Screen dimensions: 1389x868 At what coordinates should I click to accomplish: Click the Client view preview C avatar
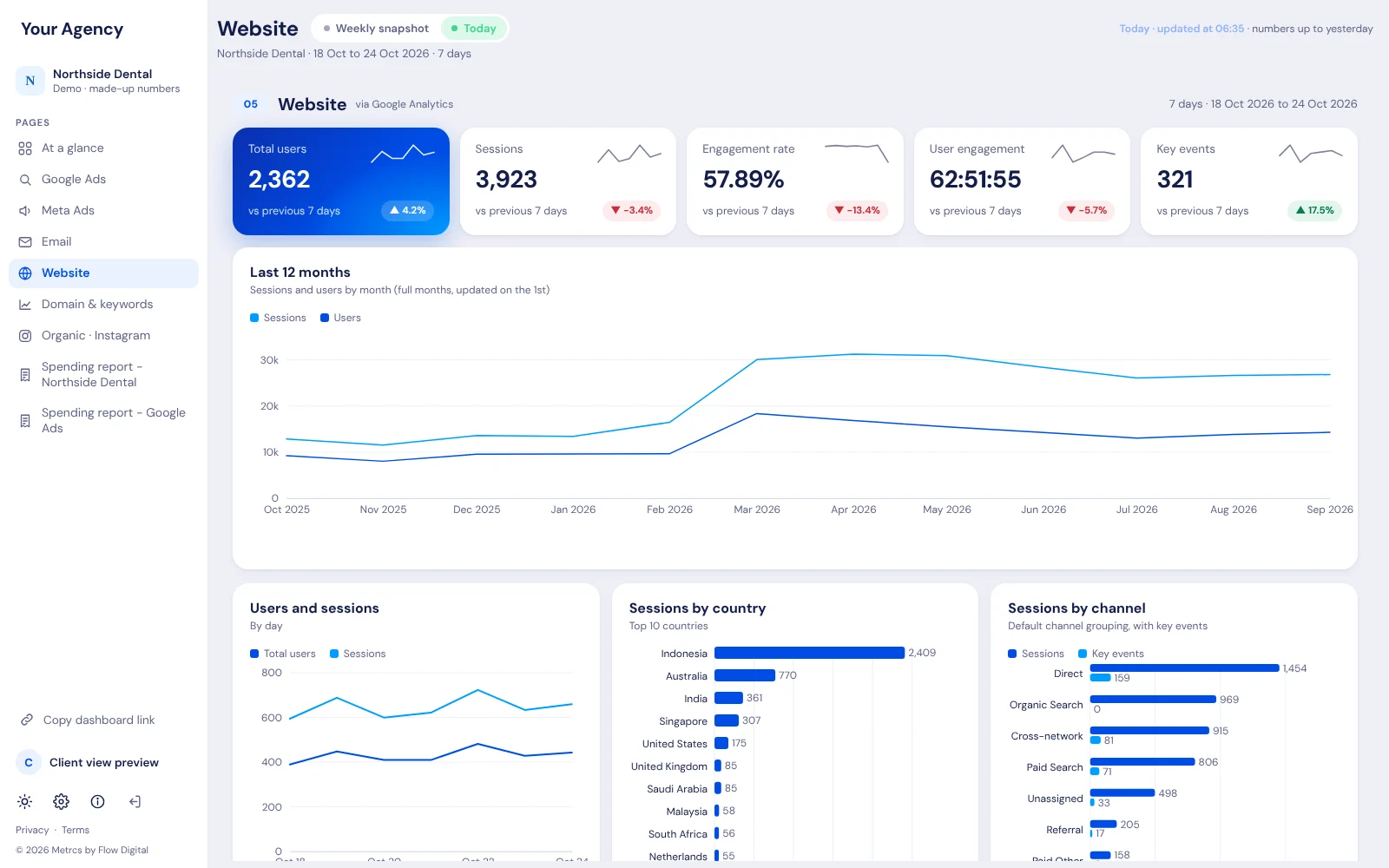point(29,762)
